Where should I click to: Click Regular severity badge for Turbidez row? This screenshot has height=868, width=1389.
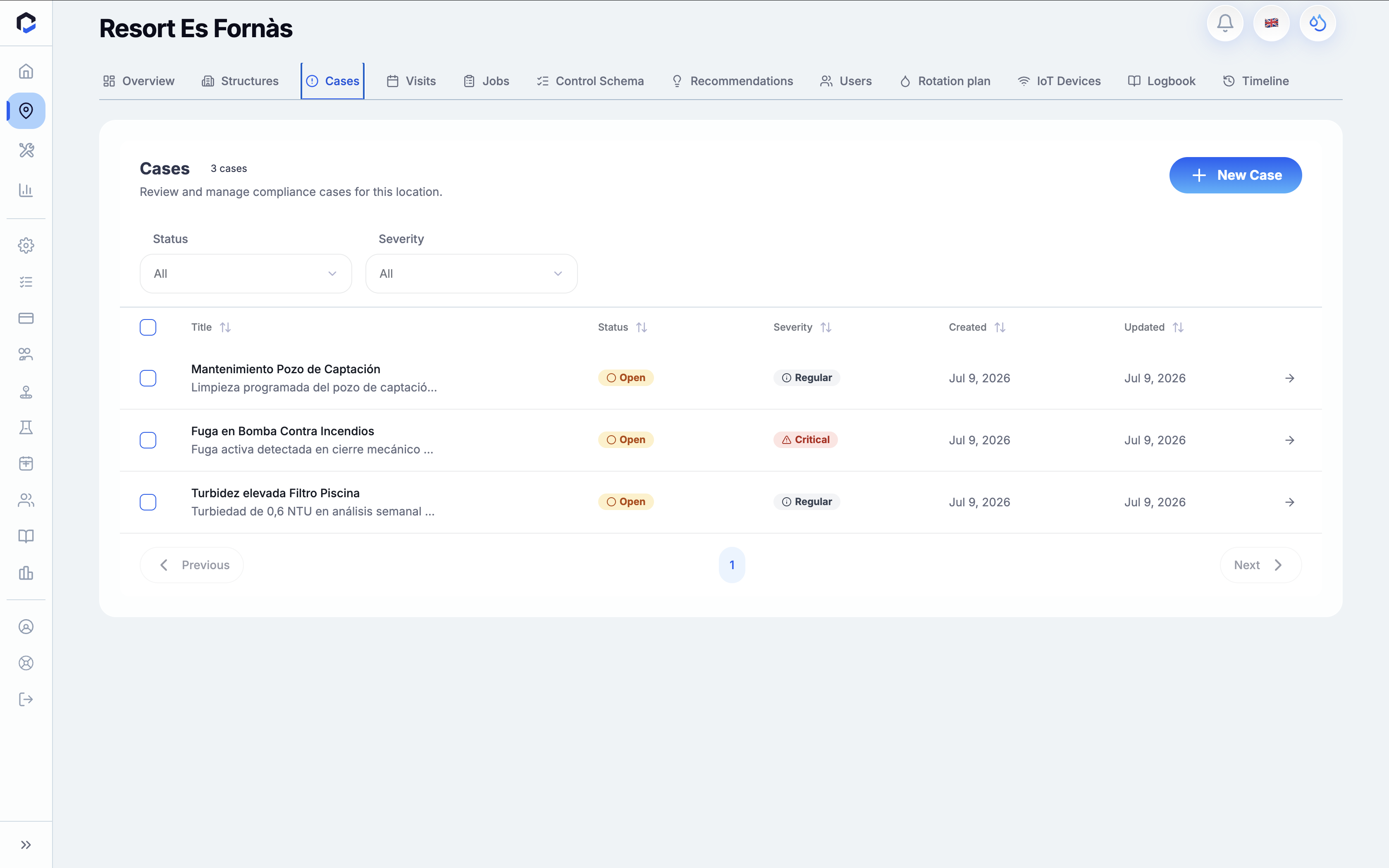807,502
